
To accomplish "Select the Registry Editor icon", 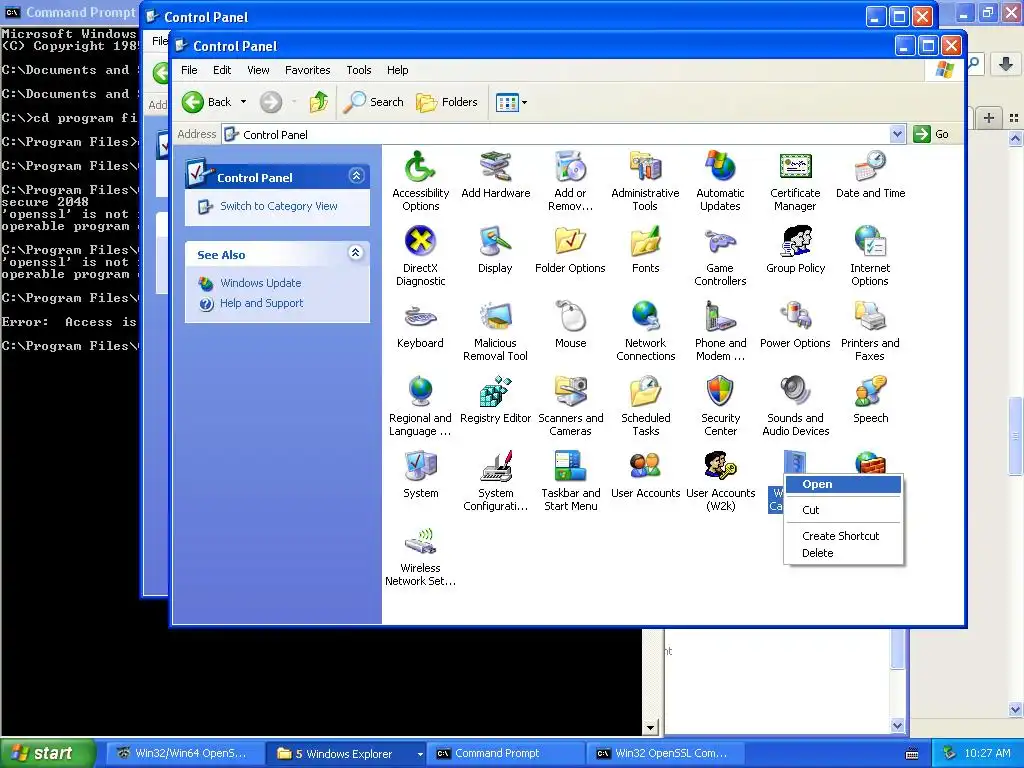I will [495, 392].
